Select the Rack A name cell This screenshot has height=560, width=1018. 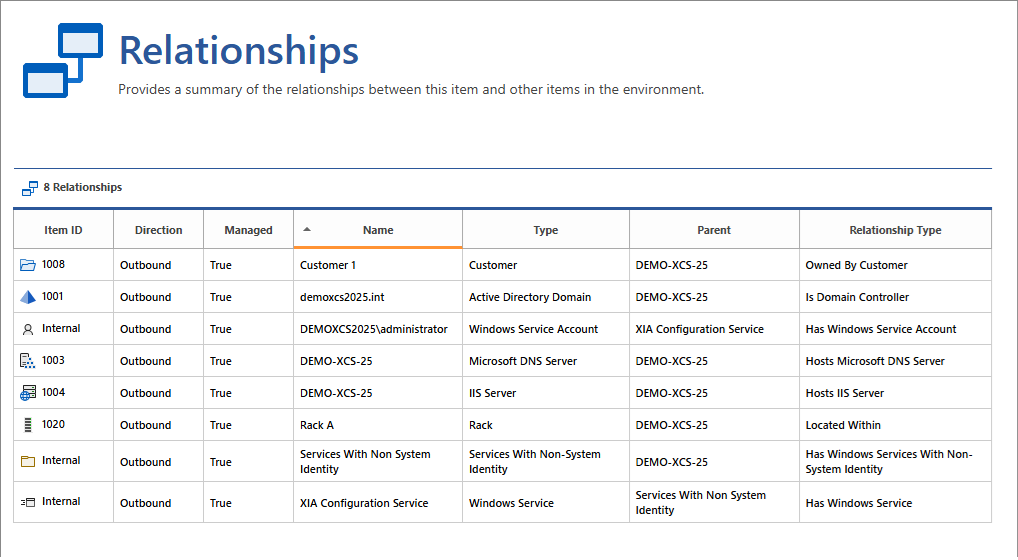317,425
